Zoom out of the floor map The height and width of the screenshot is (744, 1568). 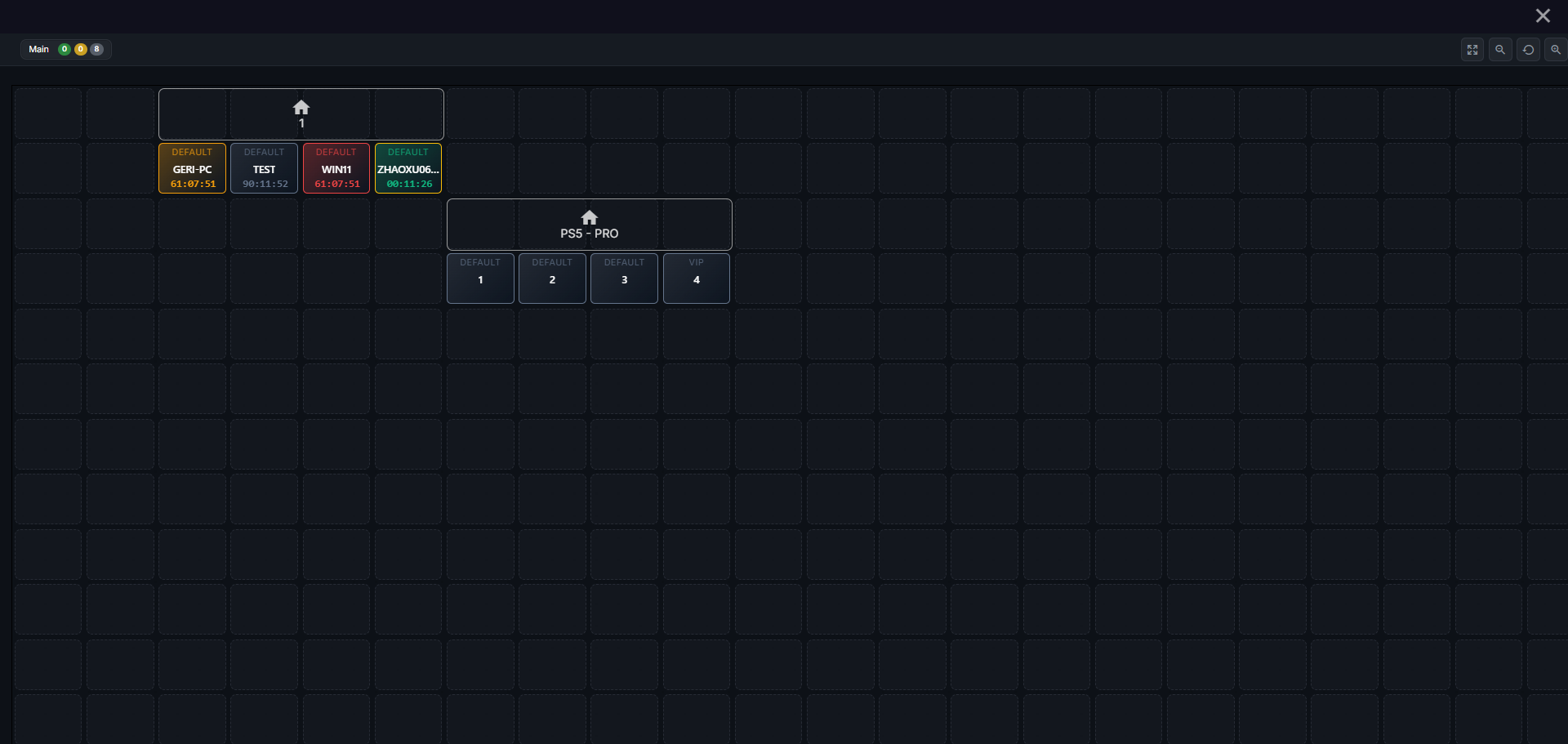1500,50
